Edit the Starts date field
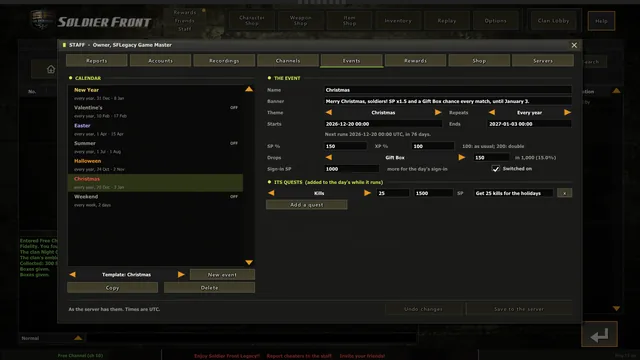This screenshot has width=640, height=360. (x=383, y=124)
